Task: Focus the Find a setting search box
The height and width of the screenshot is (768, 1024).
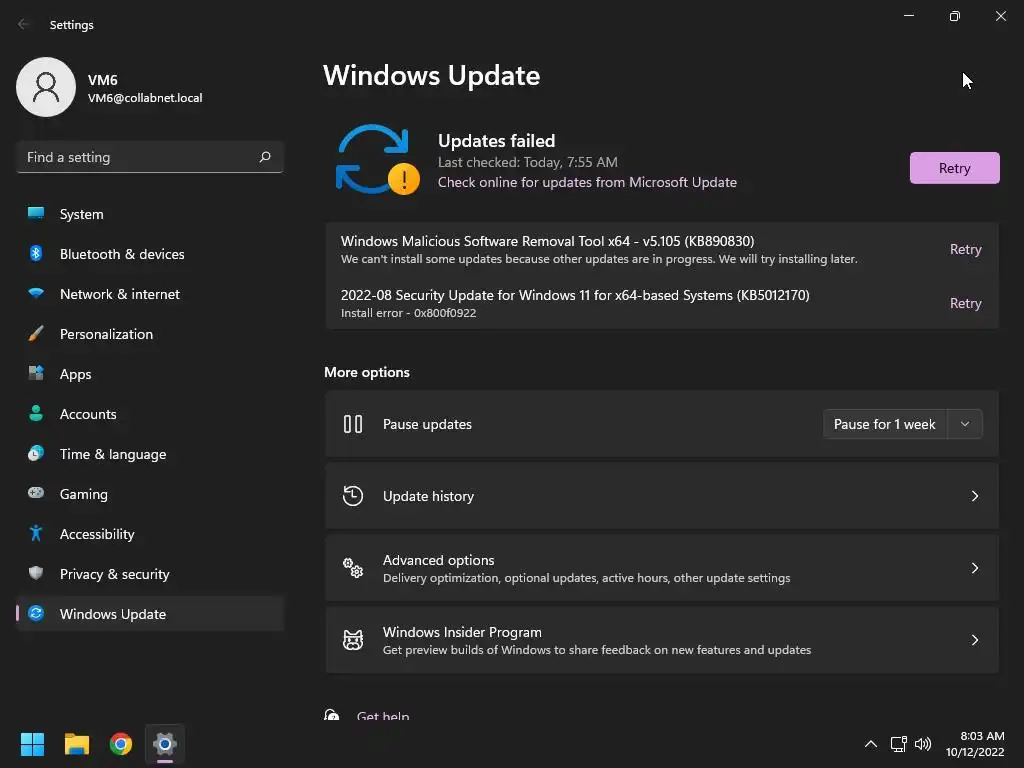Action: (150, 157)
